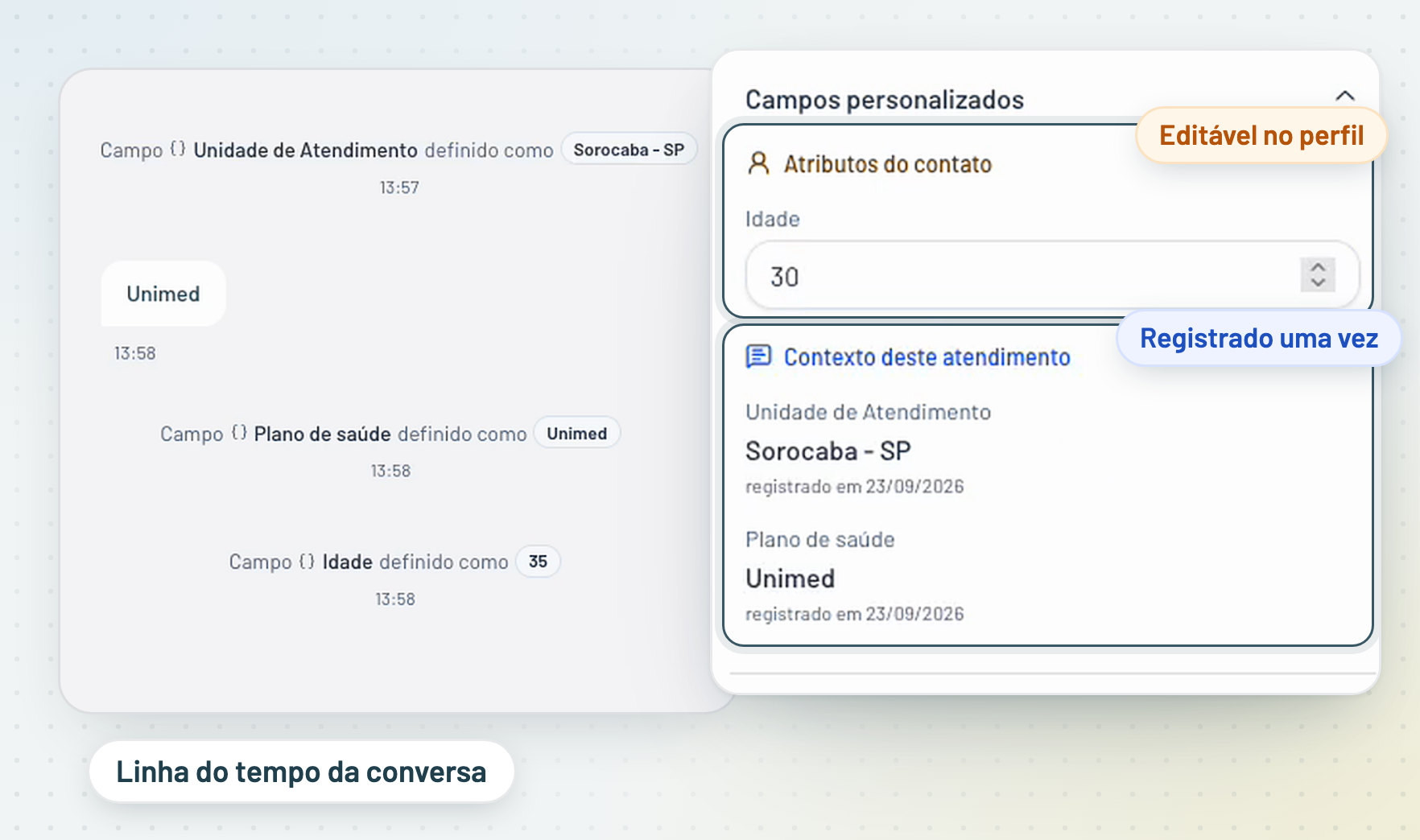Image resolution: width=1420 pixels, height=840 pixels.
Task: Click the chat icon beside Contexto deste atendimento
Action: click(758, 356)
